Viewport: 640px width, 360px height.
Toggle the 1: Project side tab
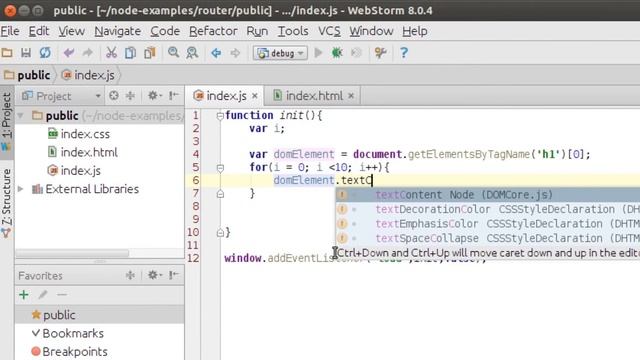tap(7, 121)
